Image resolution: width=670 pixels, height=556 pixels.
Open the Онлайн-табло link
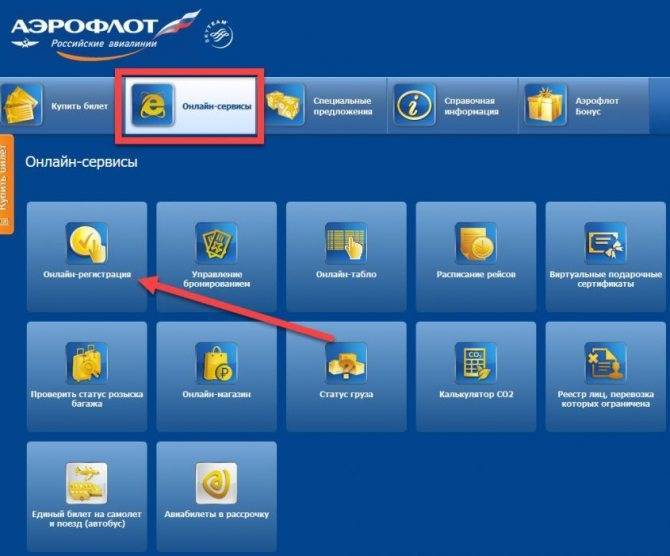click(346, 274)
